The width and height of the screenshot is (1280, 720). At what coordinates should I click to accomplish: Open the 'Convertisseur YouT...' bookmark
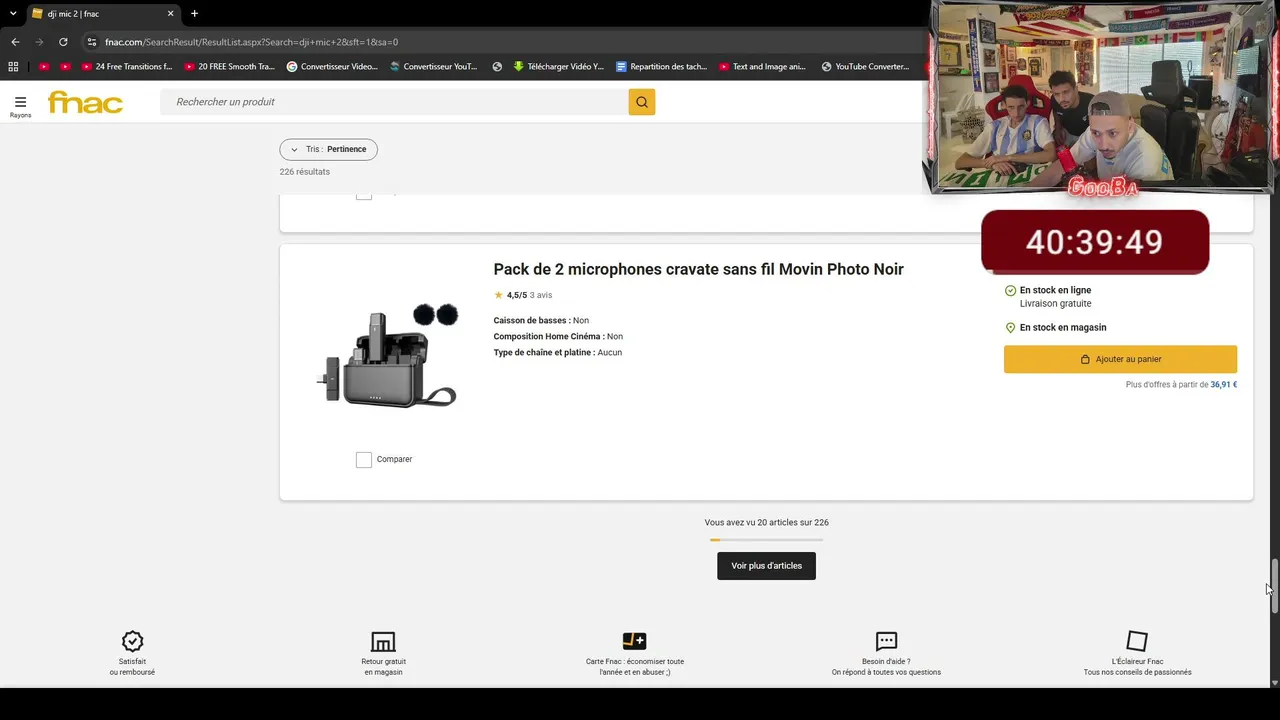[x=434, y=67]
